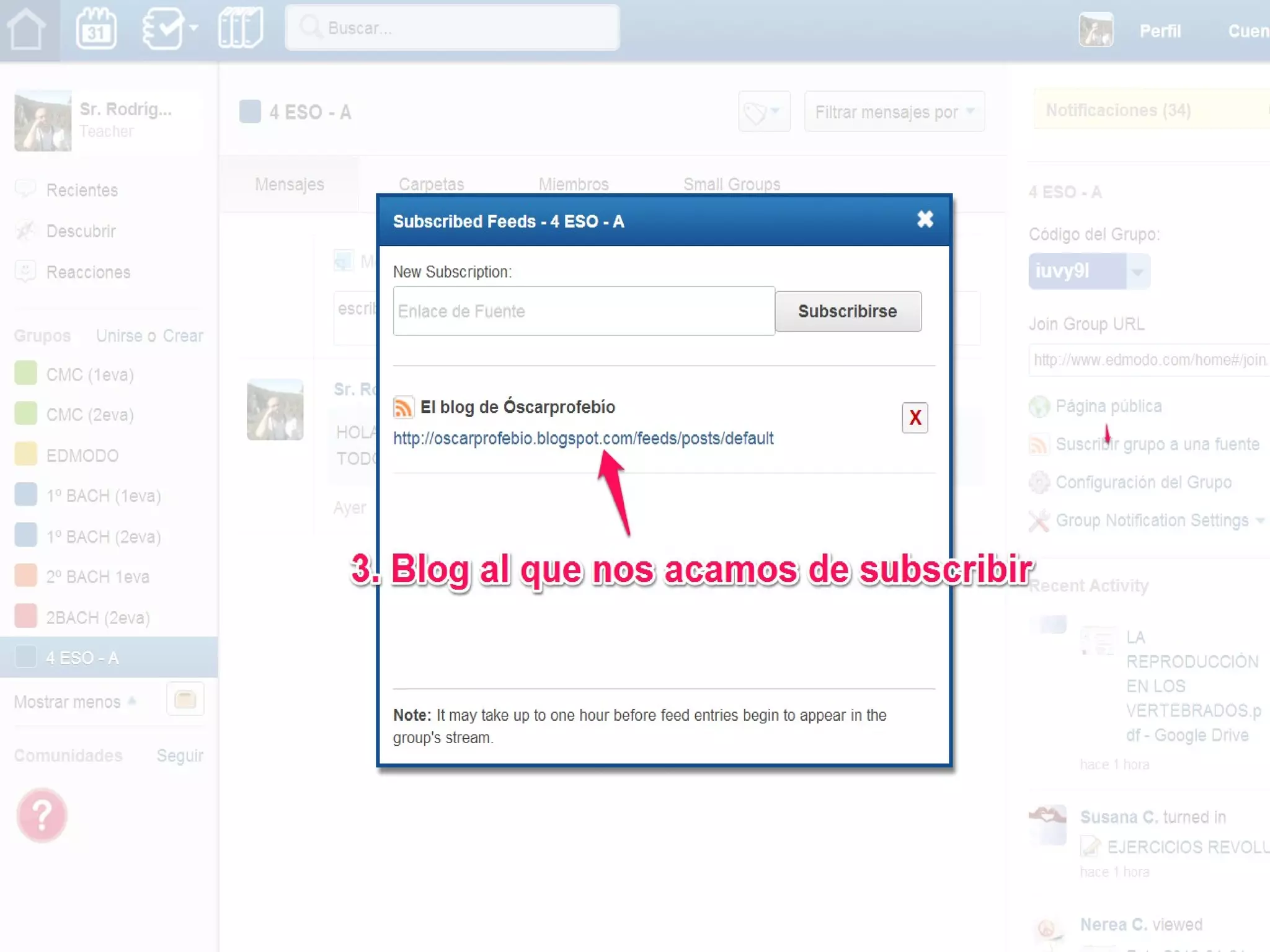Expand the Filtrar mensajes por dropdown

[x=894, y=112]
